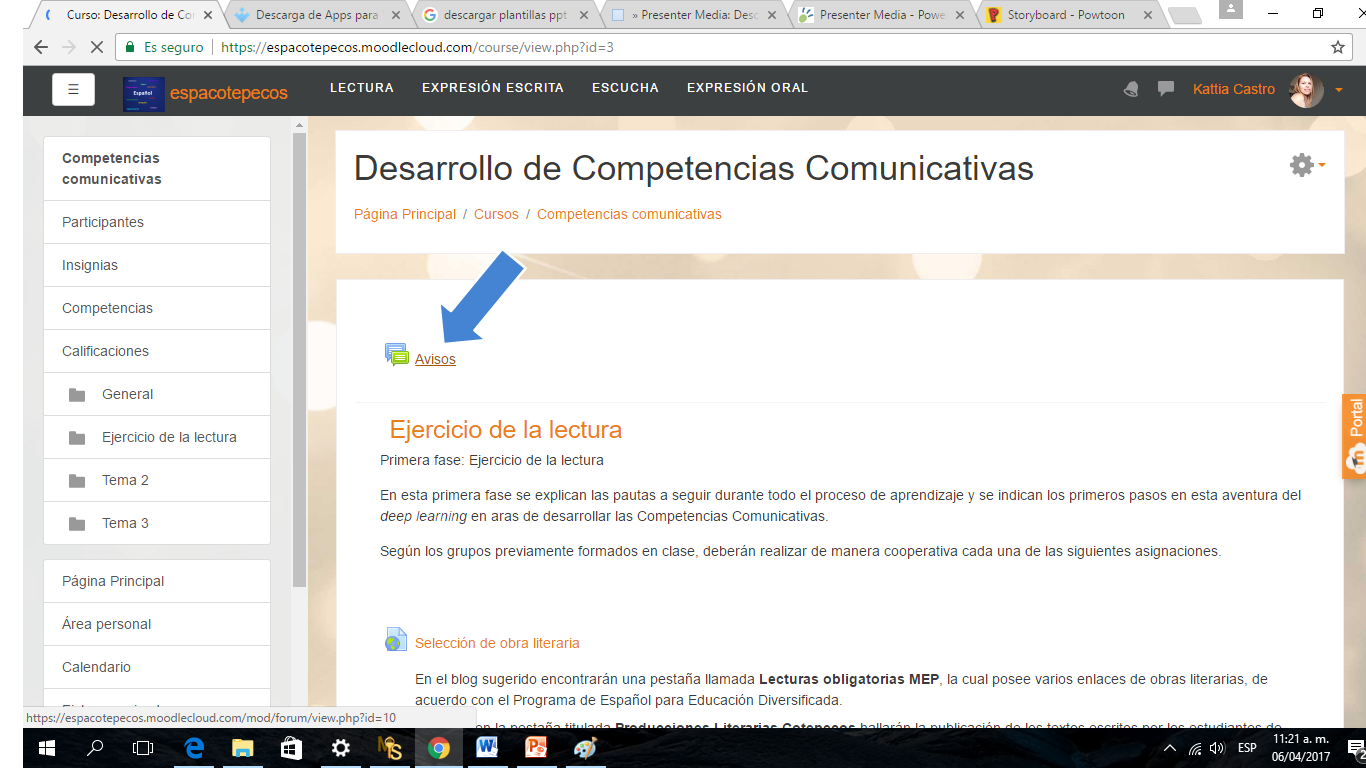Click the Tema 3 folder icon
The image size is (1366, 768).
click(77, 523)
